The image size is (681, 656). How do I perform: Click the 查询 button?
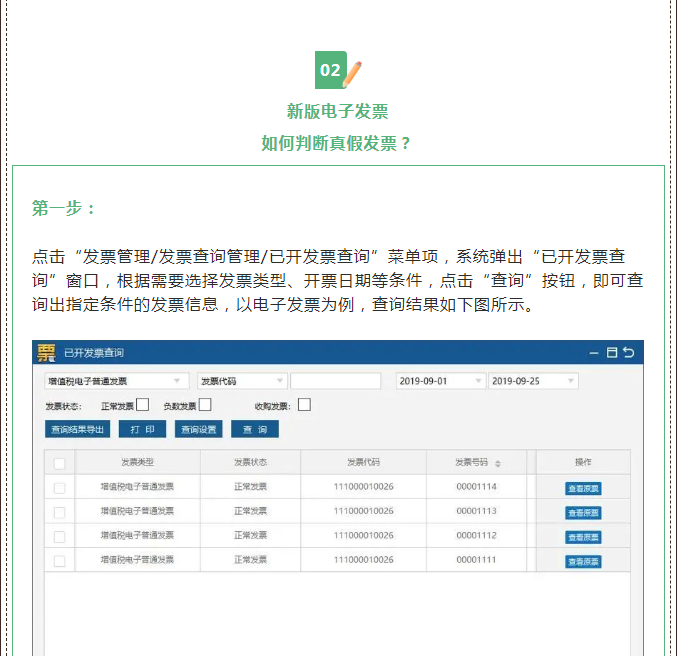pyautogui.click(x=255, y=429)
